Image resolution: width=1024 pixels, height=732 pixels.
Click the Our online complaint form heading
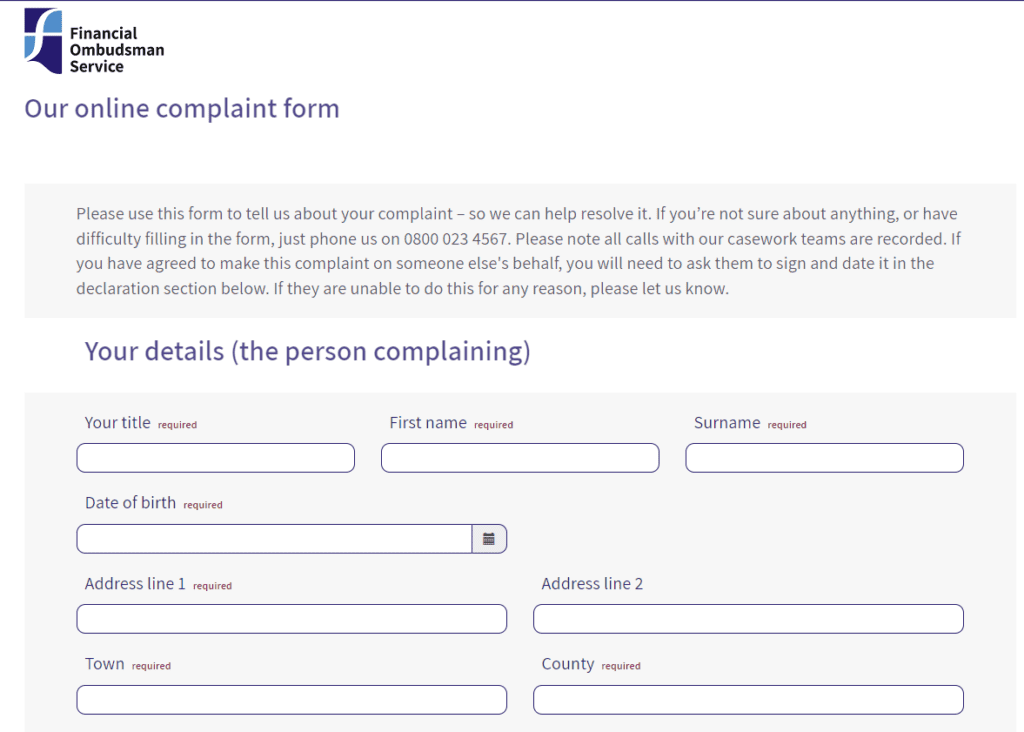pos(181,108)
